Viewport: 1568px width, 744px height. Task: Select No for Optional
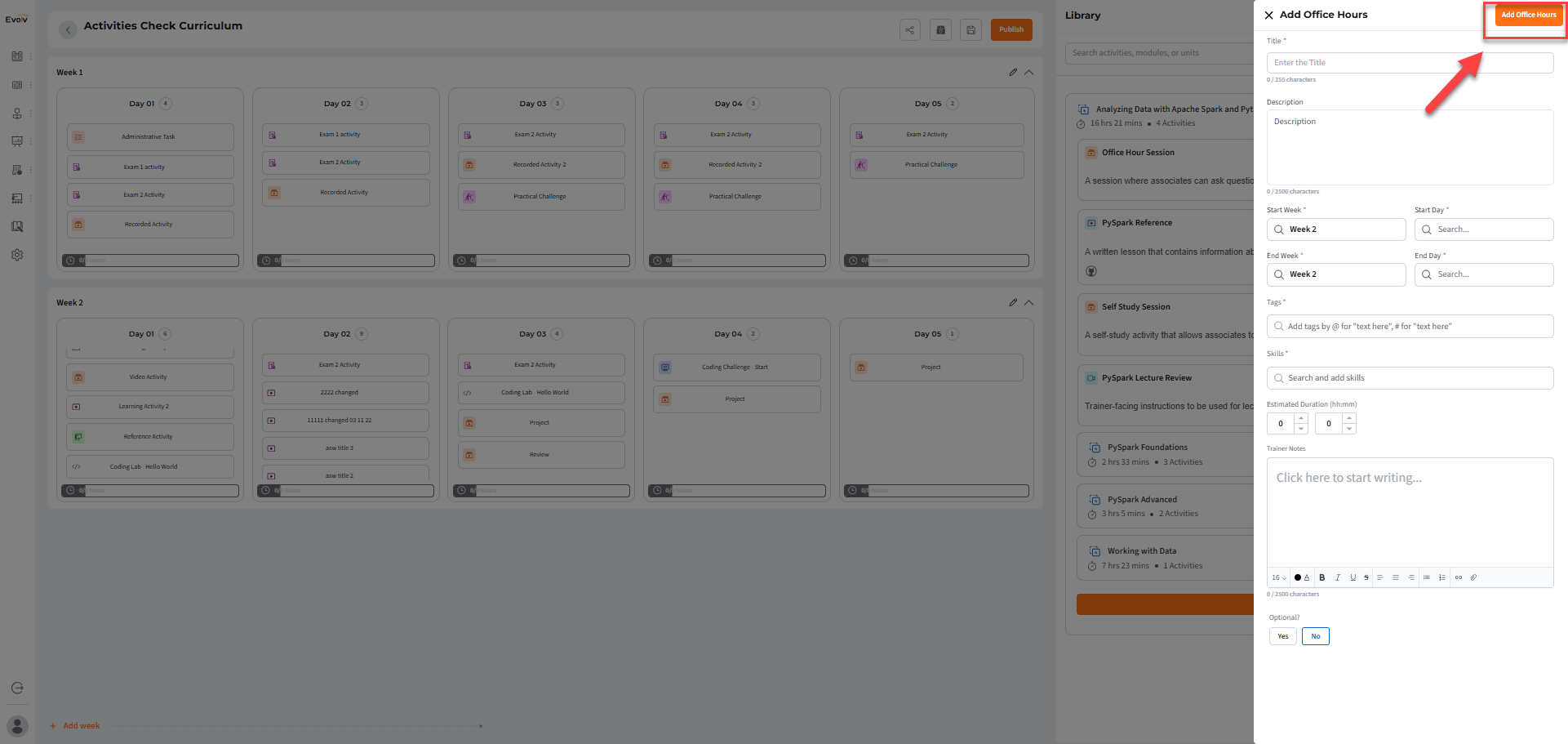pyautogui.click(x=1316, y=636)
